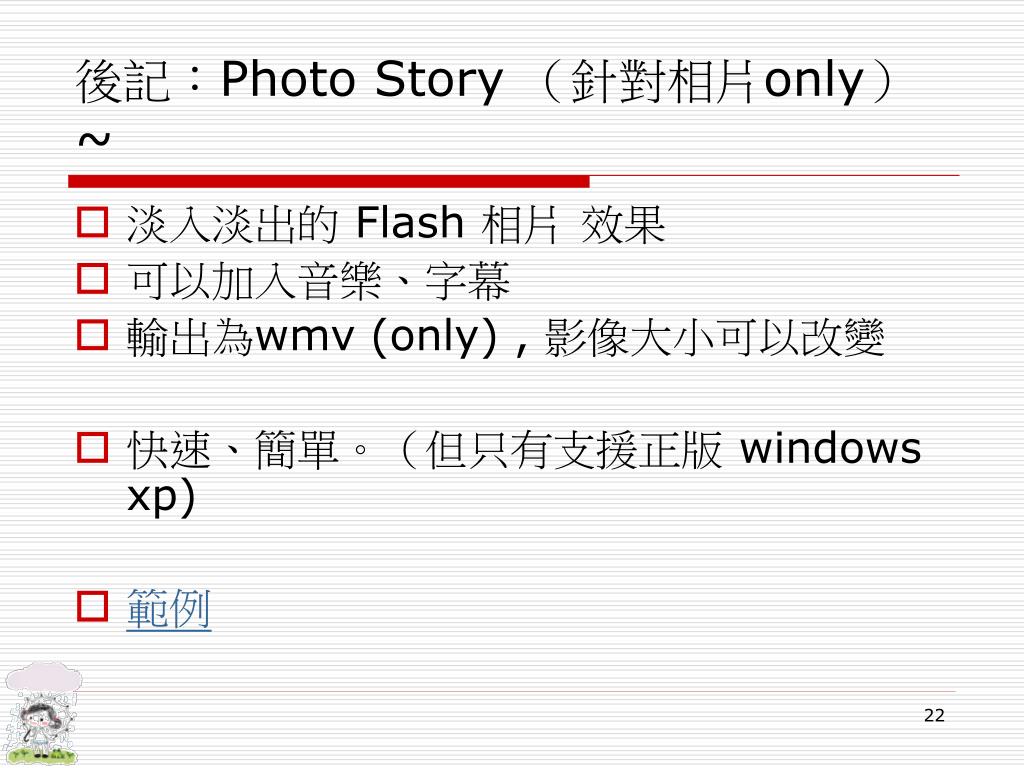1024x768 pixels.
Task: Click the girl under raincloud cartoon image
Action: tap(42, 714)
